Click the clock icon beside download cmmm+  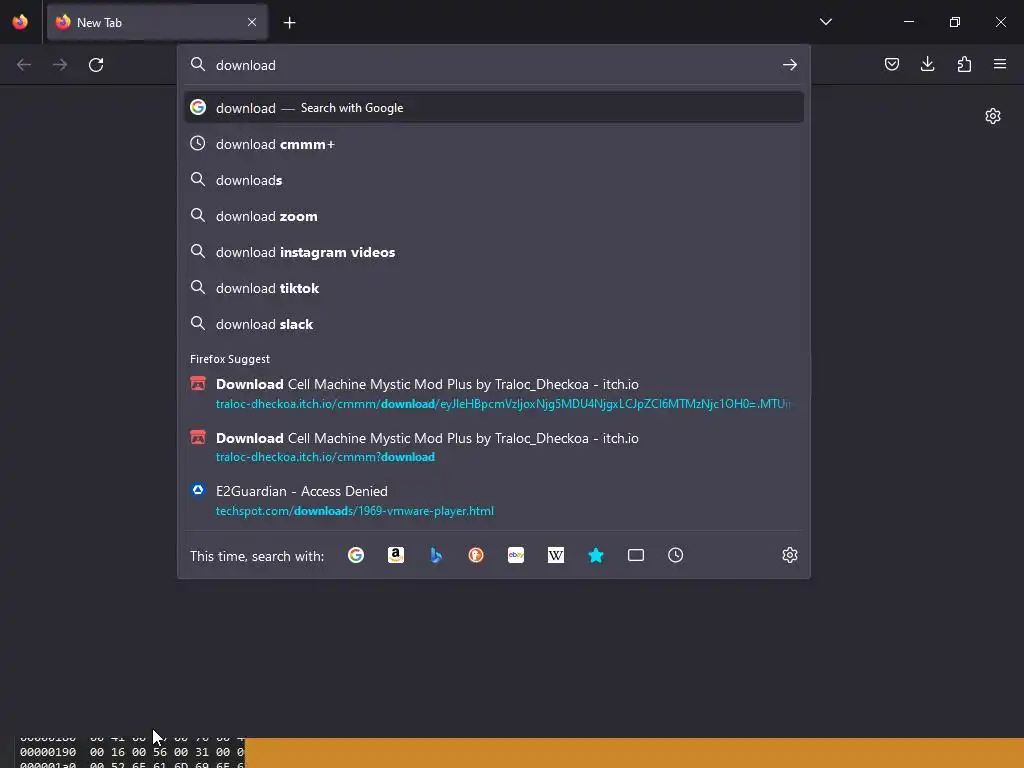pos(198,143)
